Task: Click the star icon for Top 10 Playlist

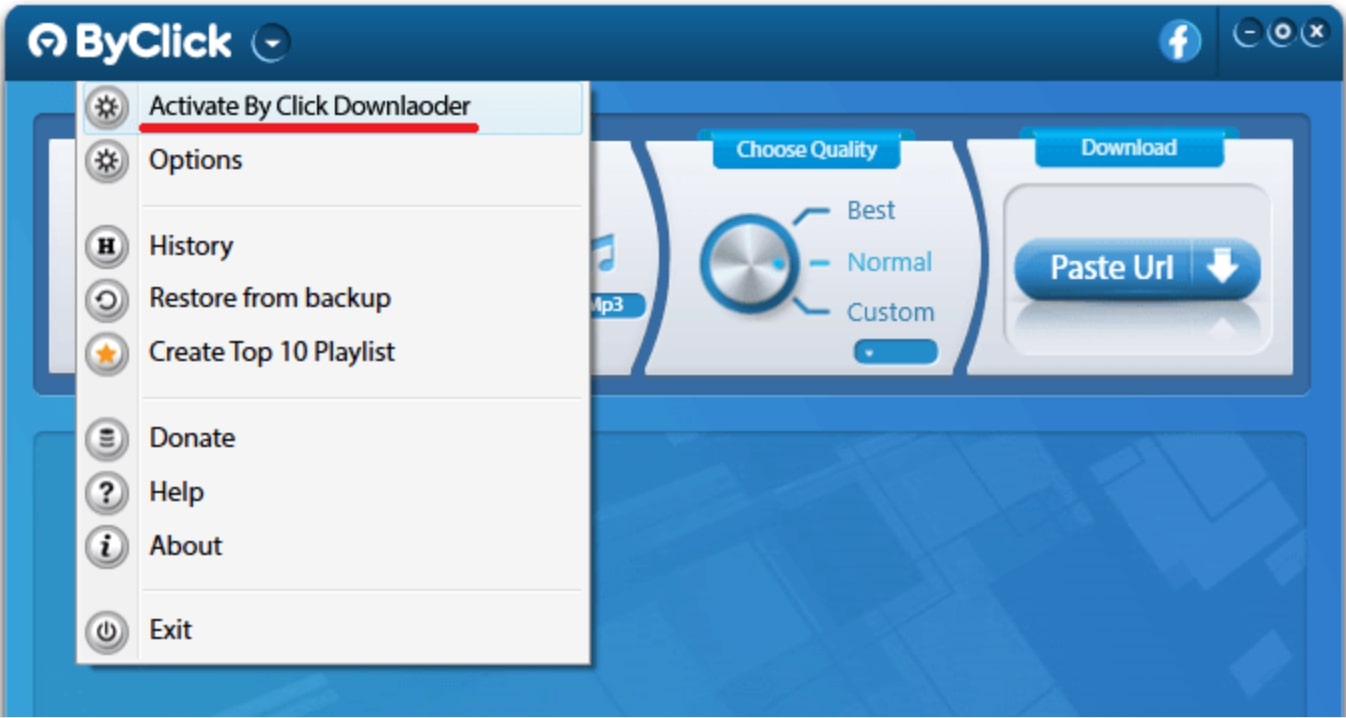Action: tap(107, 353)
